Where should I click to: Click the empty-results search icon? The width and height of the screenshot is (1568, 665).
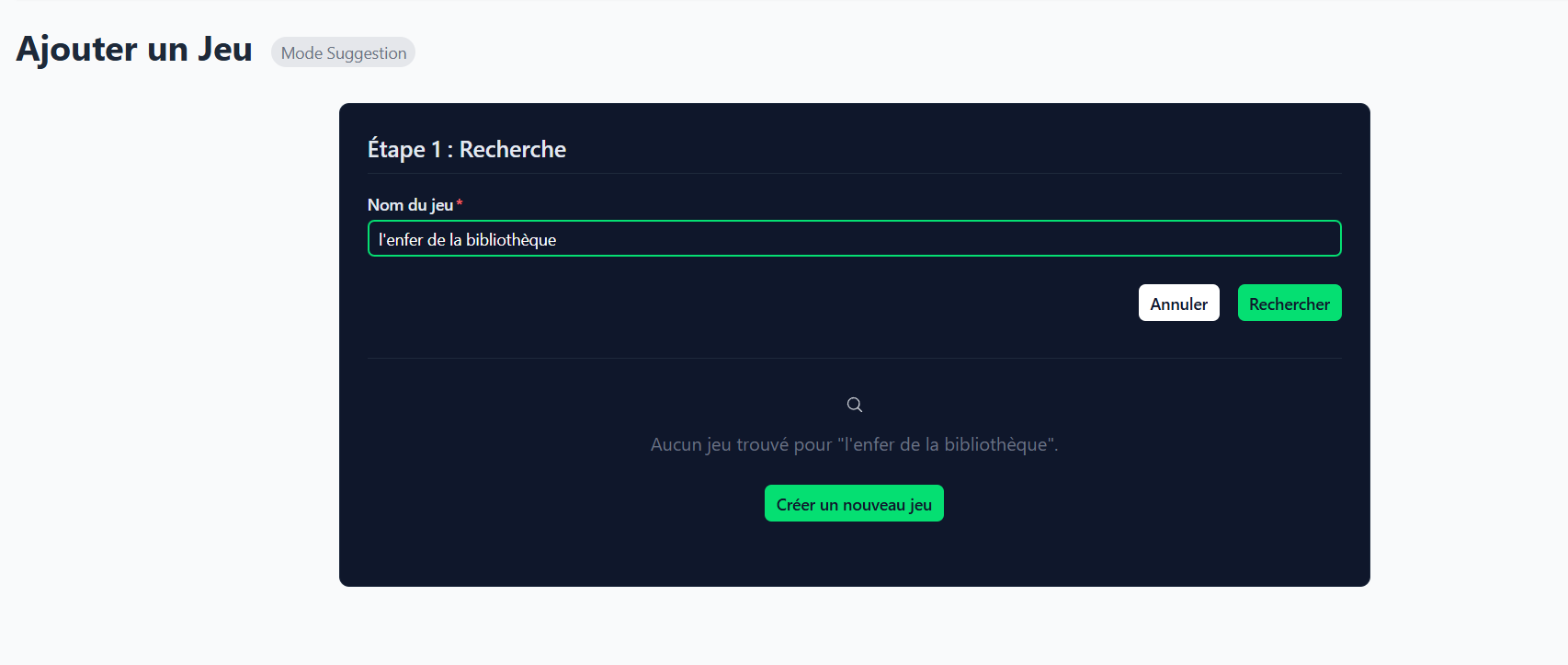tap(854, 405)
